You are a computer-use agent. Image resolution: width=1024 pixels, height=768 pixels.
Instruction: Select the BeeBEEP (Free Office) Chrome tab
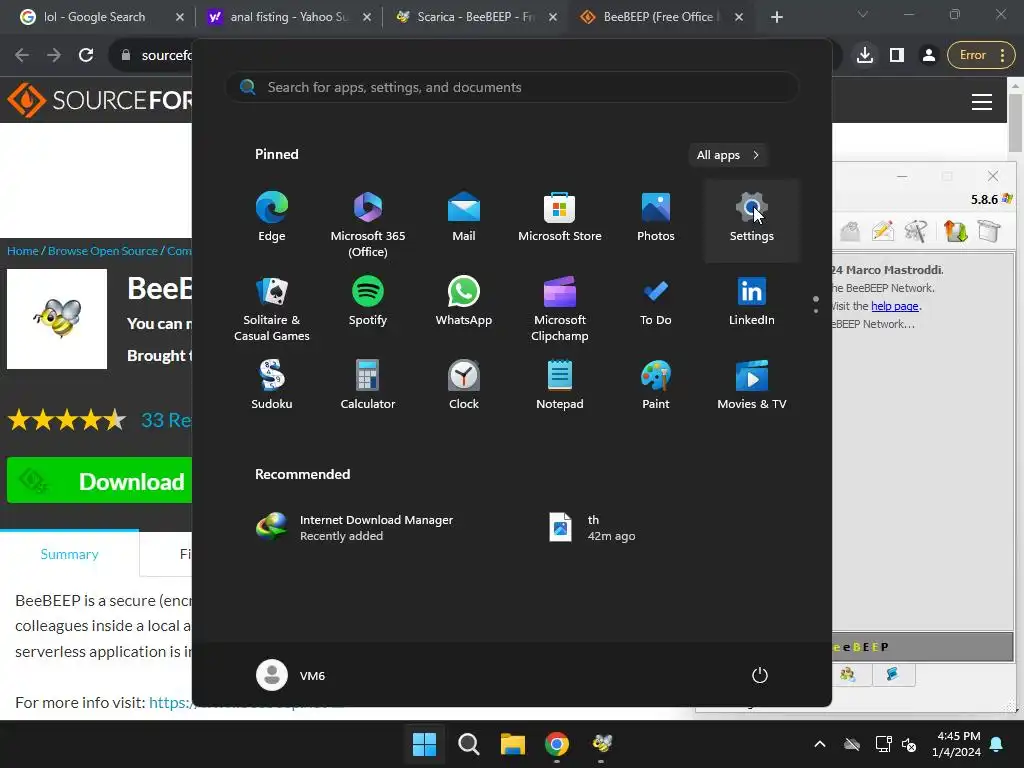coord(662,17)
